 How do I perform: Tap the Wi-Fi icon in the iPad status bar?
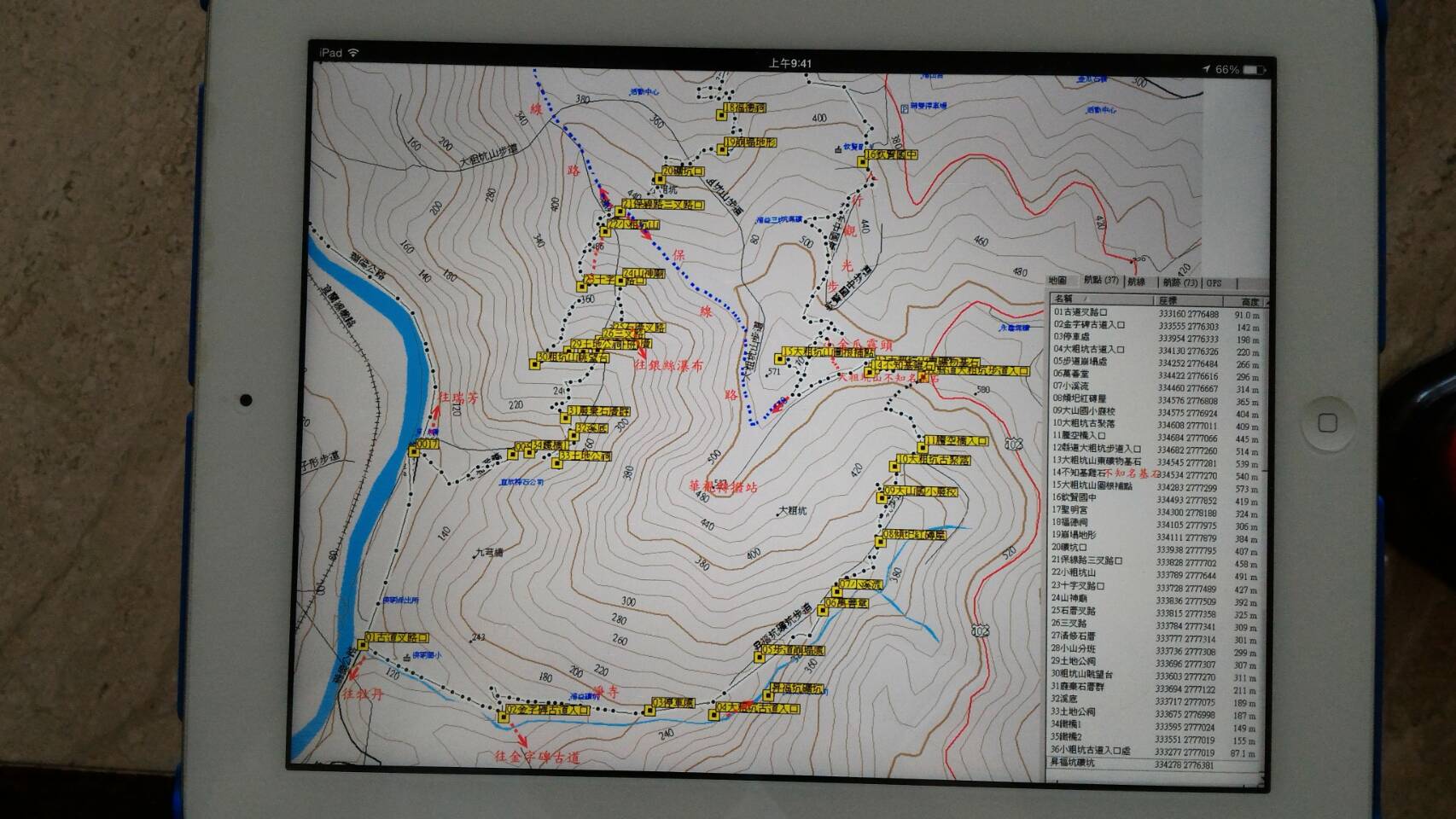[x=353, y=53]
